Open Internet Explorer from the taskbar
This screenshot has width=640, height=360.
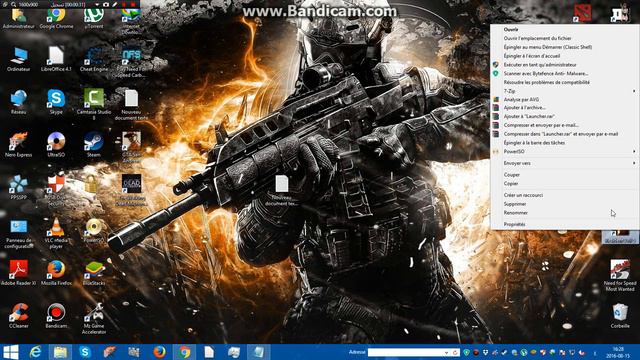tap(36, 352)
